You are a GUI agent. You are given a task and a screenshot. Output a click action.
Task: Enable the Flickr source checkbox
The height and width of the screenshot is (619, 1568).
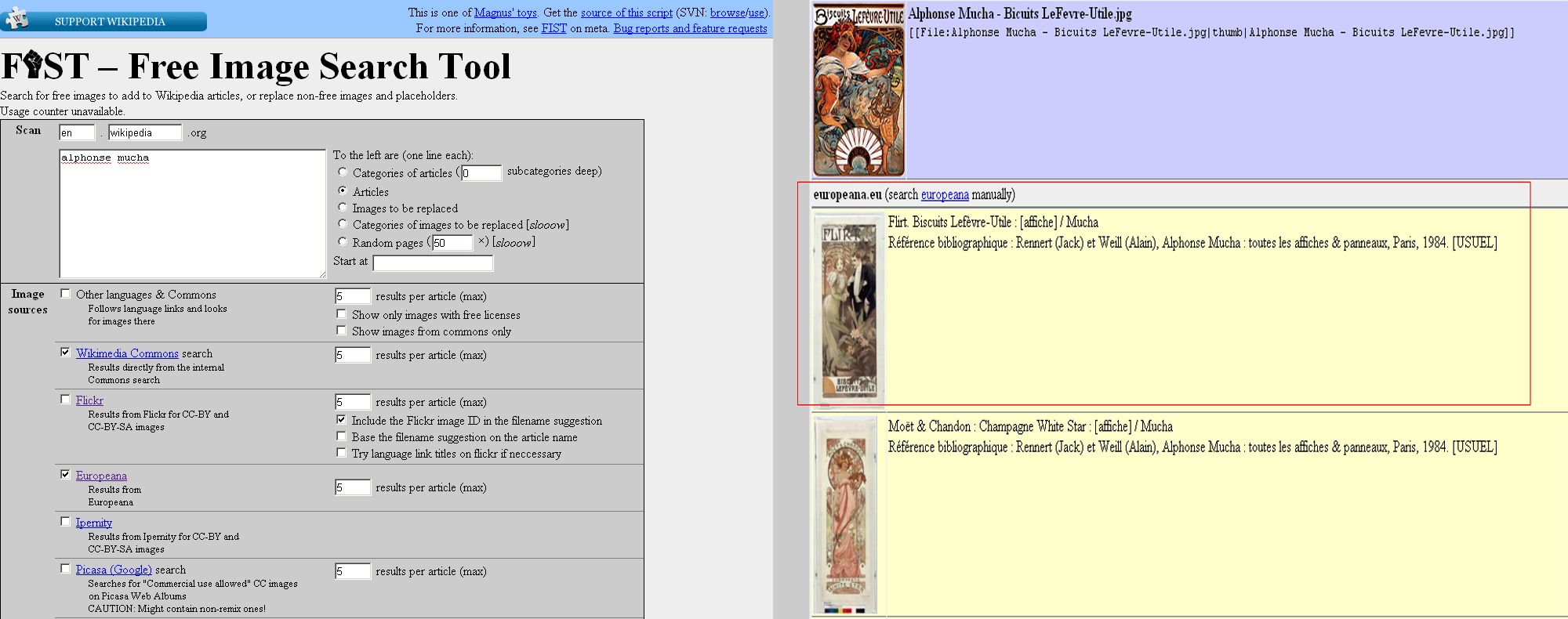point(66,400)
